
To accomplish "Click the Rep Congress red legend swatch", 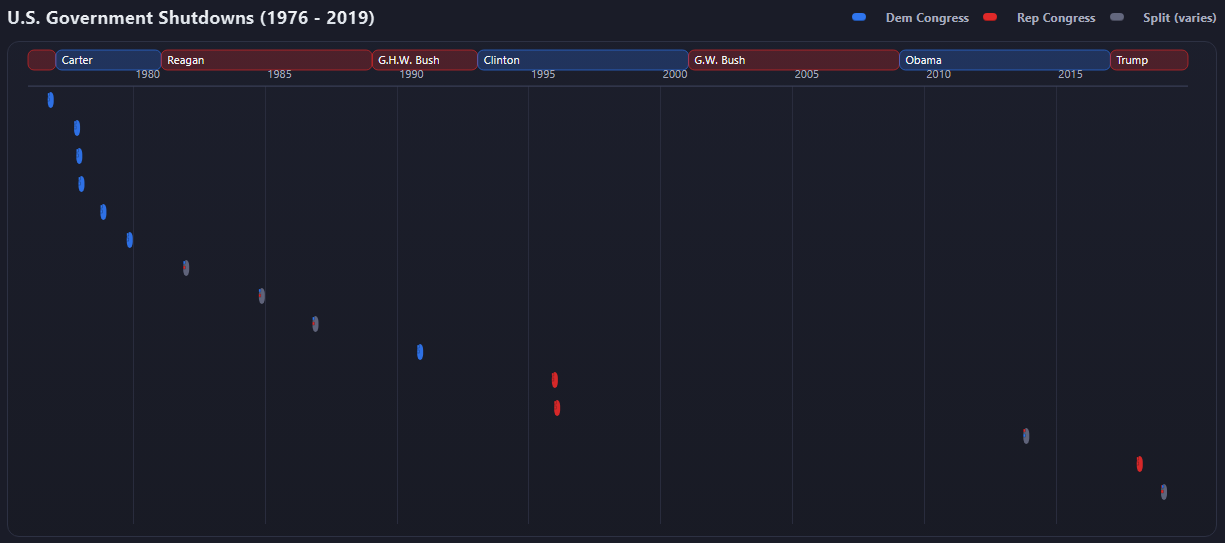I will coord(990,18).
